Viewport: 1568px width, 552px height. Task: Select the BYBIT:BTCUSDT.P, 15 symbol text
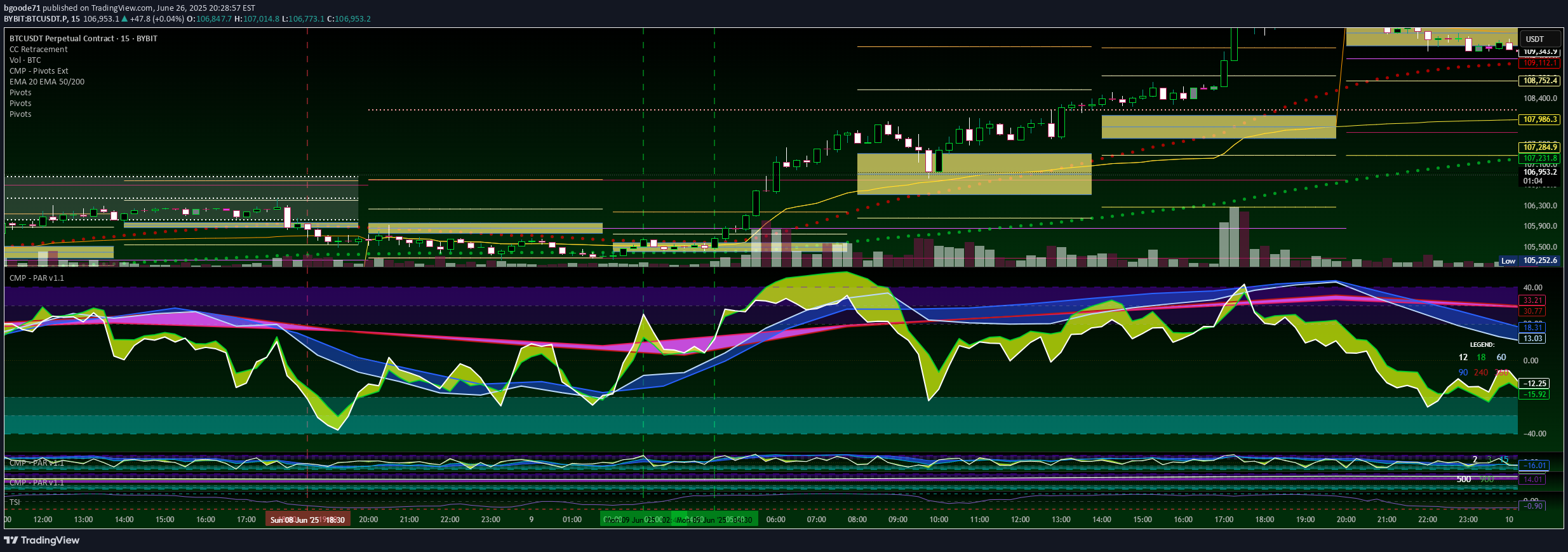[42, 19]
